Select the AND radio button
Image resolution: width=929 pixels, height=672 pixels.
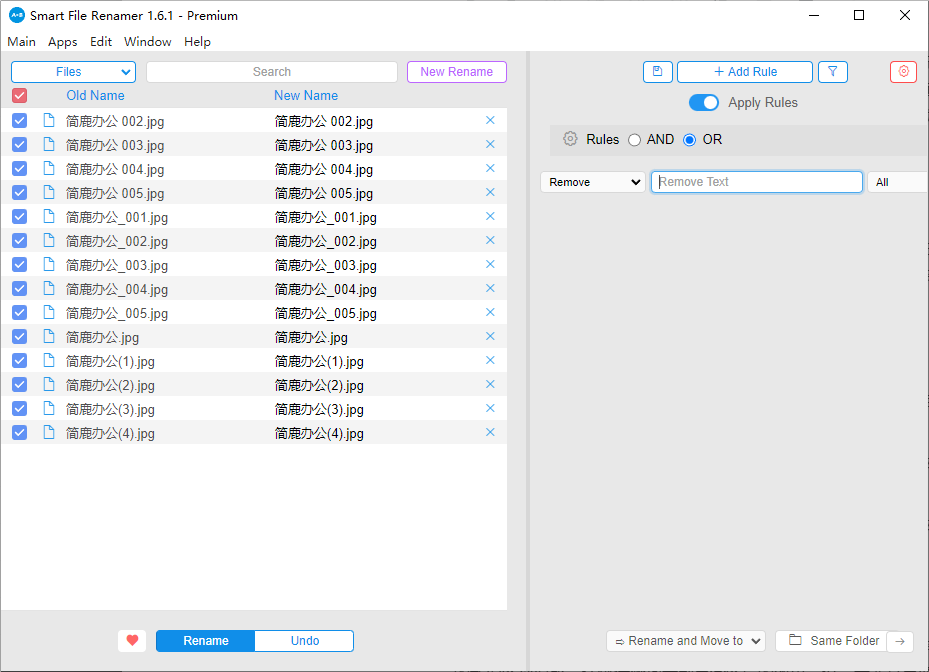click(634, 140)
